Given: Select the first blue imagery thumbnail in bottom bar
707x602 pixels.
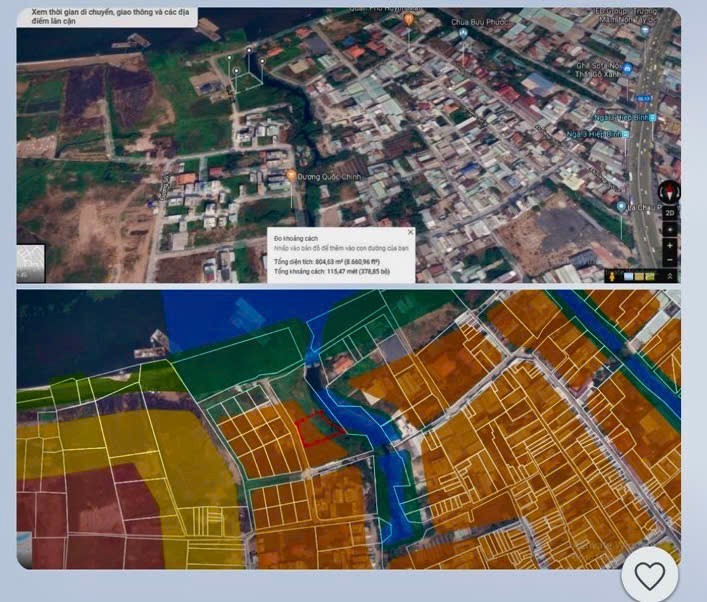Looking at the screenshot, I should coord(629,276).
